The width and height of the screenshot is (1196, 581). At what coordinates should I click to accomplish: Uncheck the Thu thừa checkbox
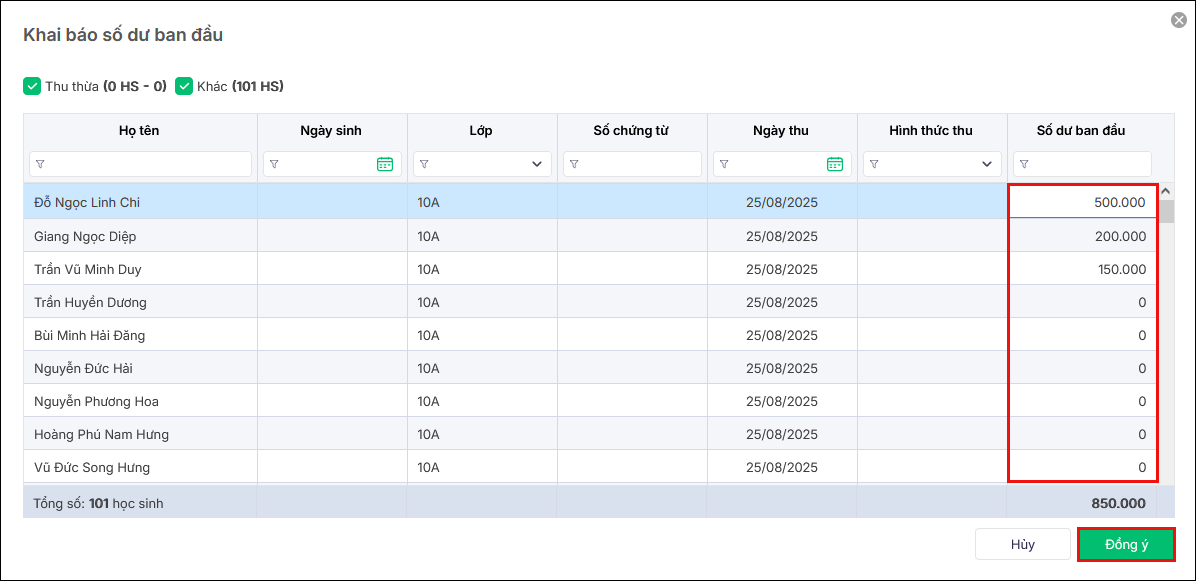click(x=32, y=86)
